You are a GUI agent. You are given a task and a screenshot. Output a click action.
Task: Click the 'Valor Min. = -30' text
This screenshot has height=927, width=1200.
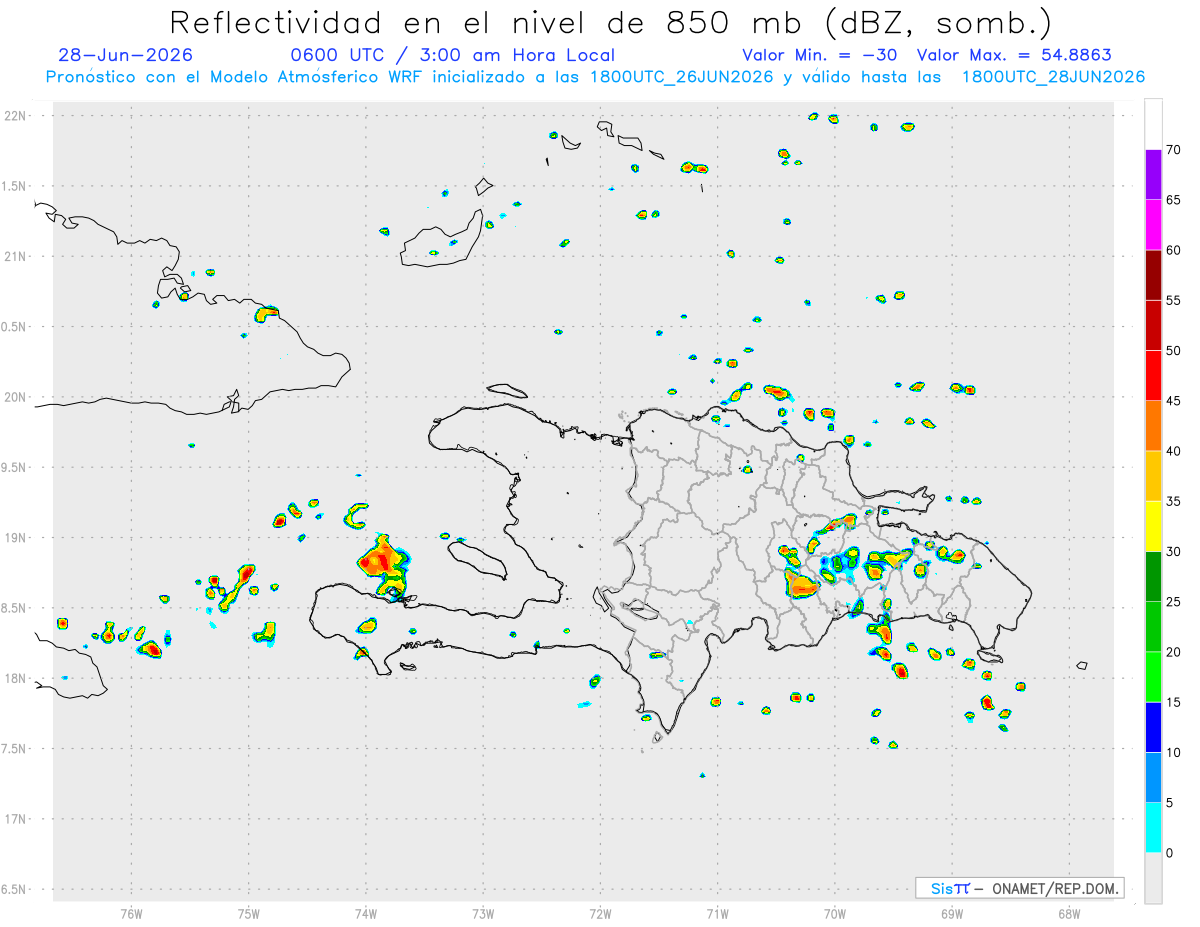pyautogui.click(x=819, y=55)
